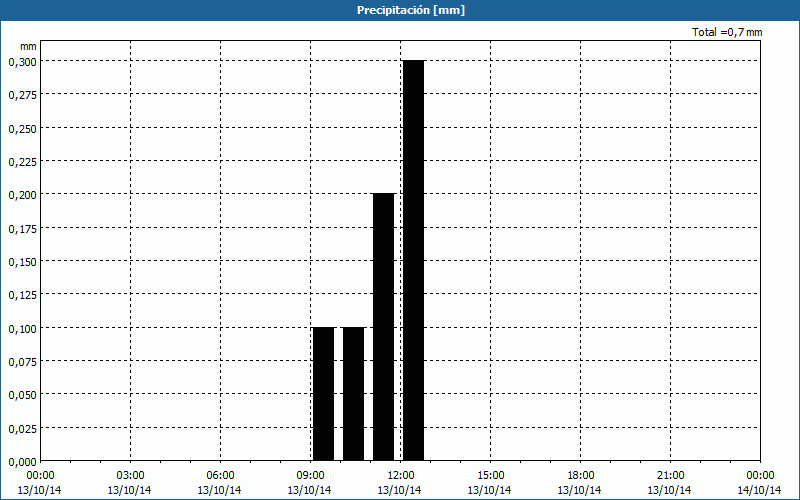Click the second 0,100 bar before 11:00
800x500 pixels.
(354, 394)
